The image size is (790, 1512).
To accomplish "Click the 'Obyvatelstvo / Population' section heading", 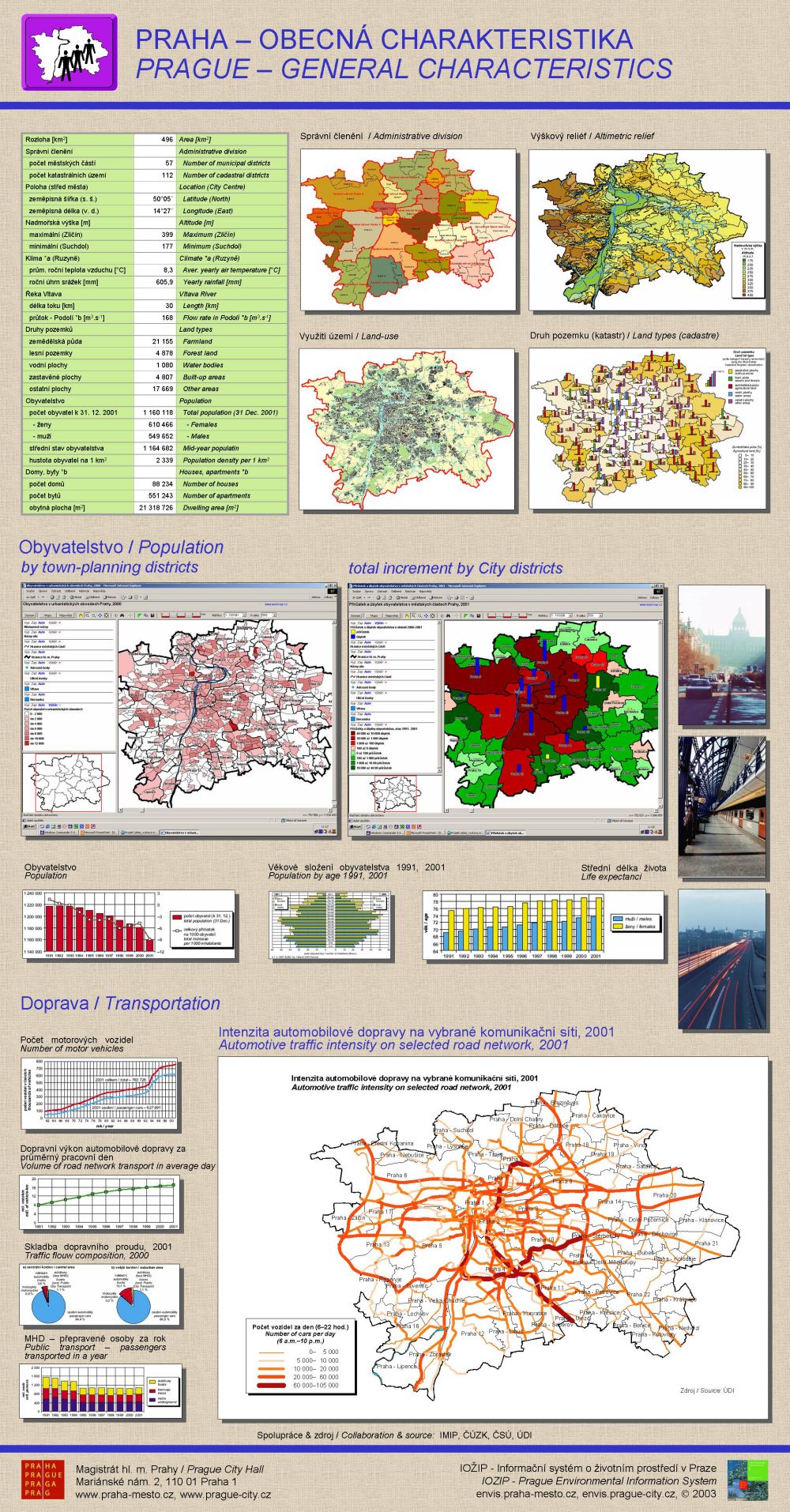I will (122, 547).
